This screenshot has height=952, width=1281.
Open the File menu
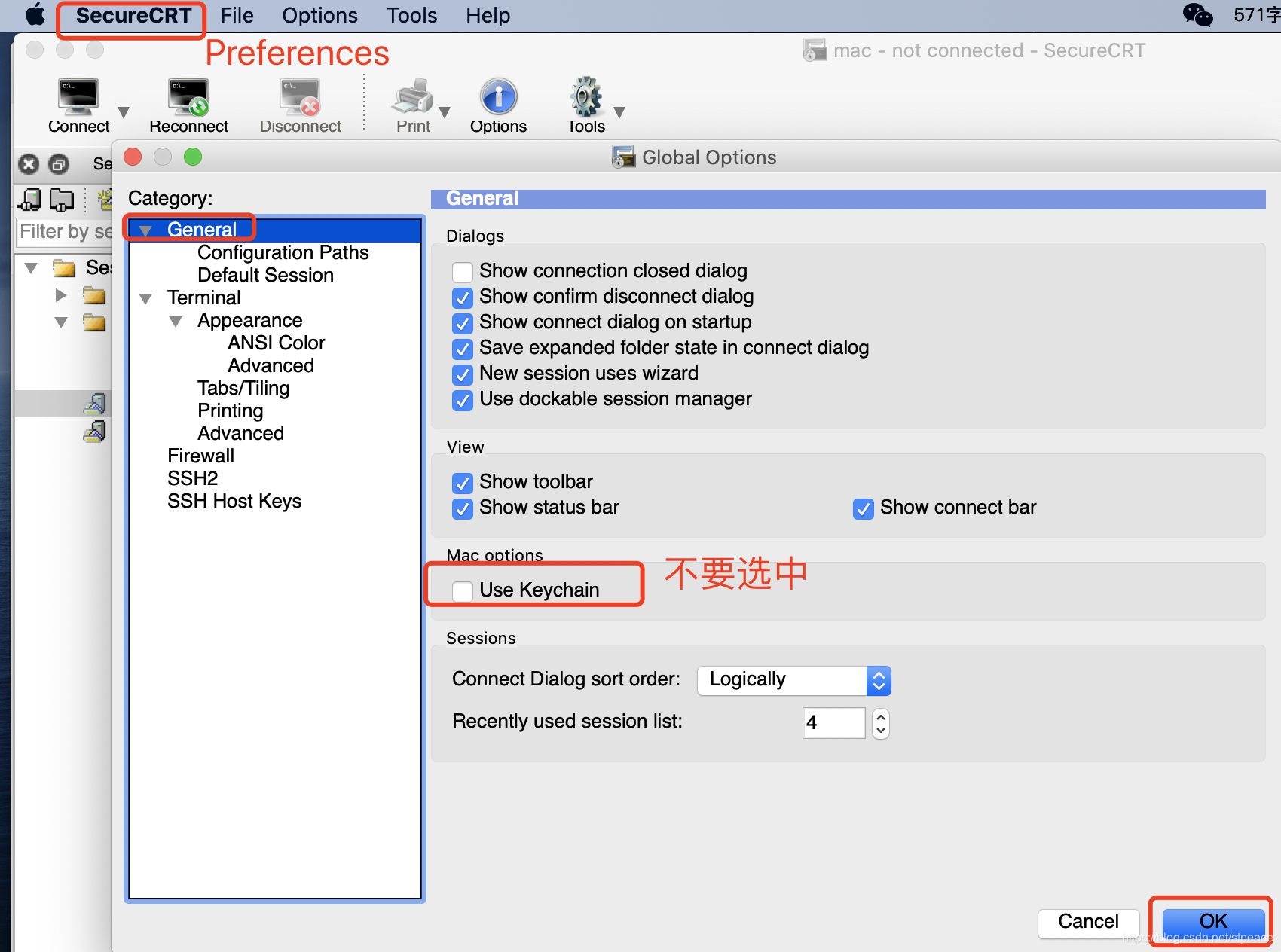pos(237,15)
